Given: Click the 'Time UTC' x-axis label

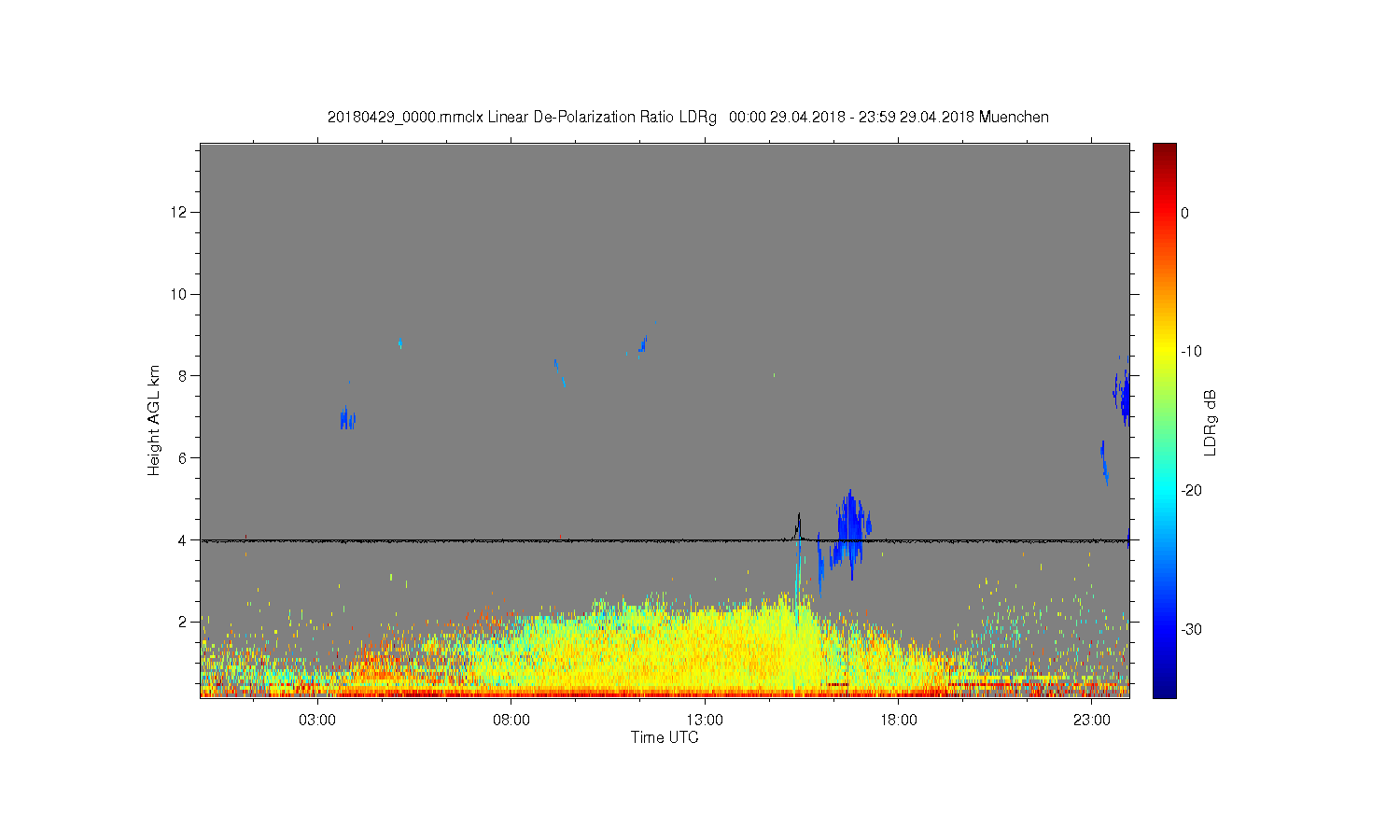Looking at the screenshot, I should coord(665,737).
